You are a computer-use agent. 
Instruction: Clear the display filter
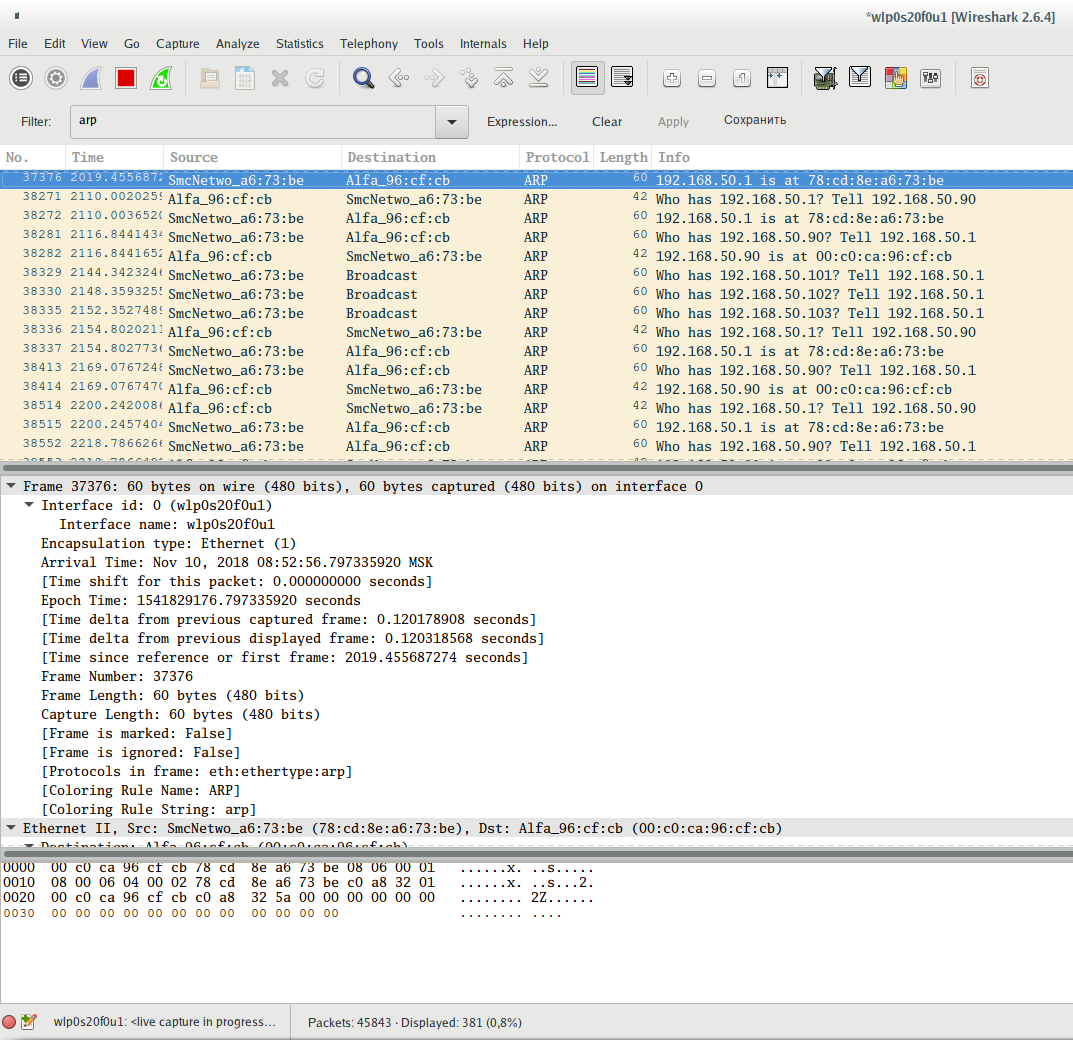coord(607,122)
